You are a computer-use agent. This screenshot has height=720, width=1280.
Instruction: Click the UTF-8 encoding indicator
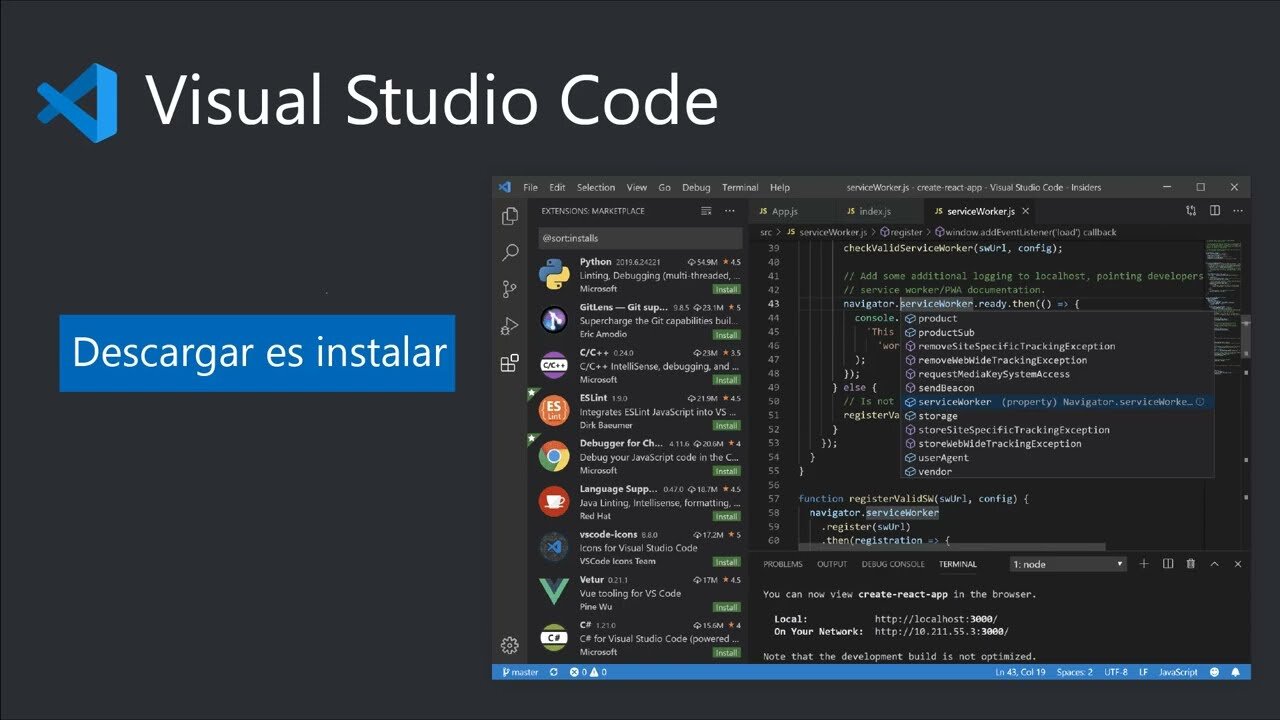1117,672
